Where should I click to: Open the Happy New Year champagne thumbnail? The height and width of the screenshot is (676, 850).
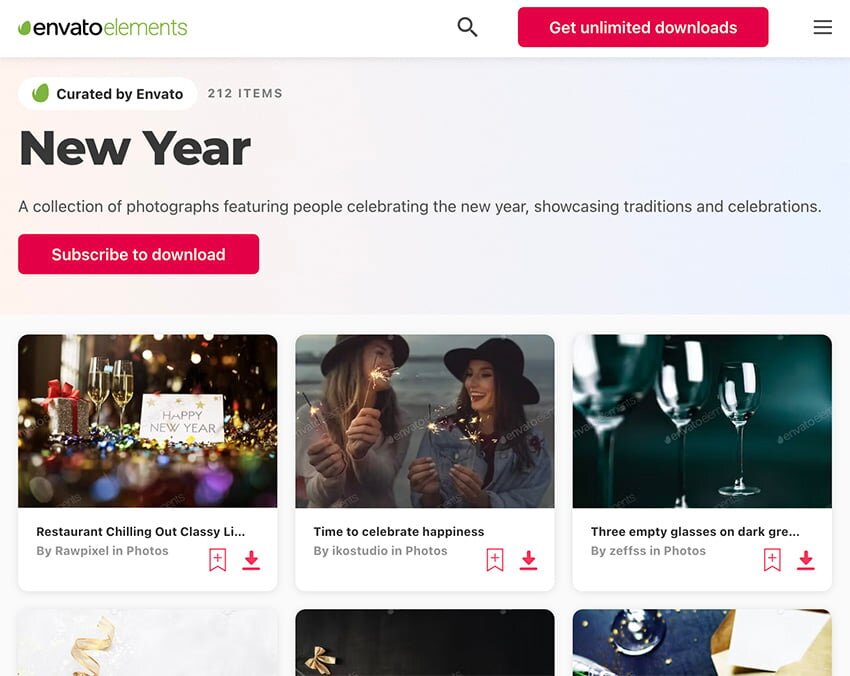point(147,421)
